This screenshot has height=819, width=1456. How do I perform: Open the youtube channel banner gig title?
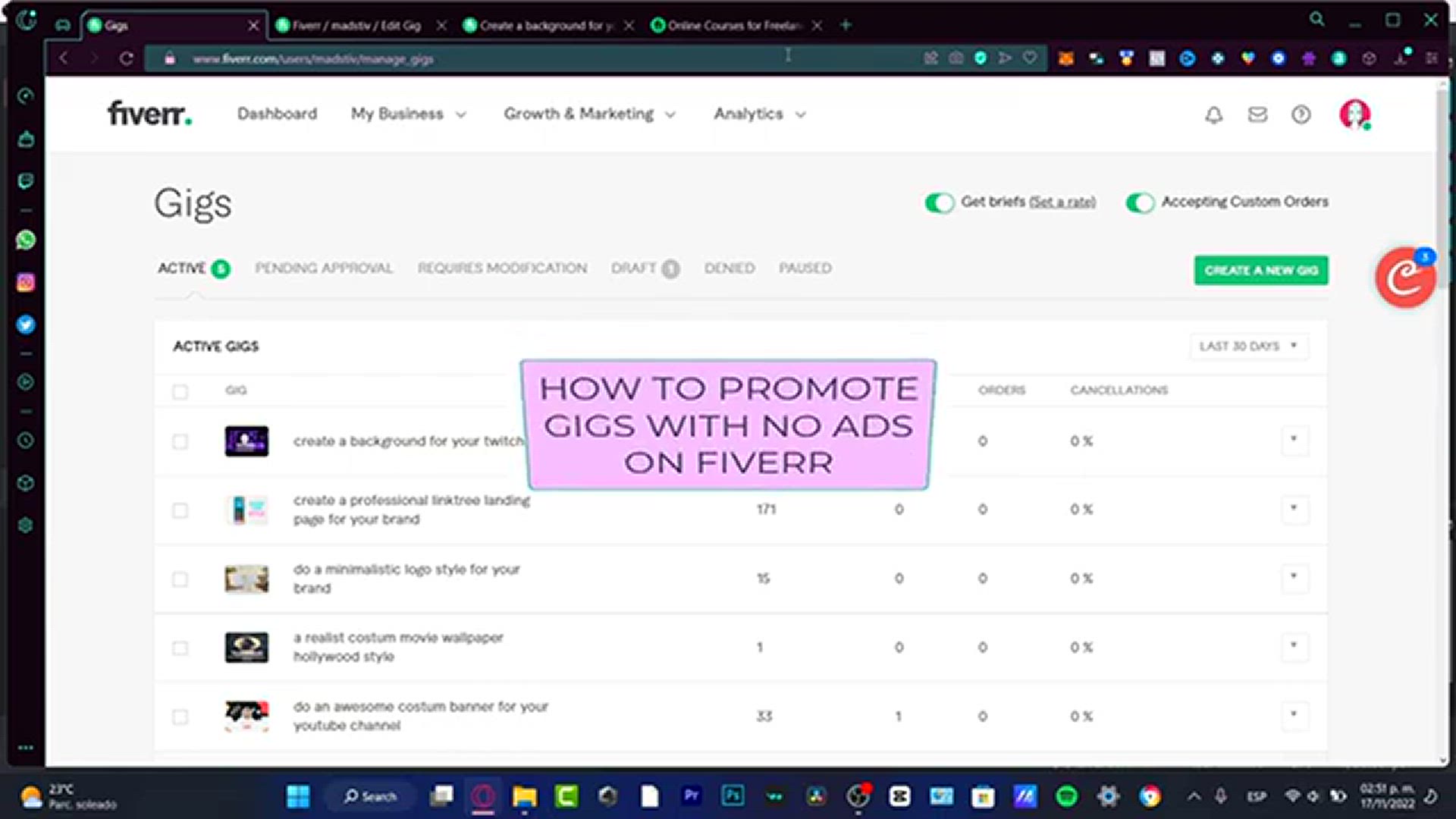421,716
